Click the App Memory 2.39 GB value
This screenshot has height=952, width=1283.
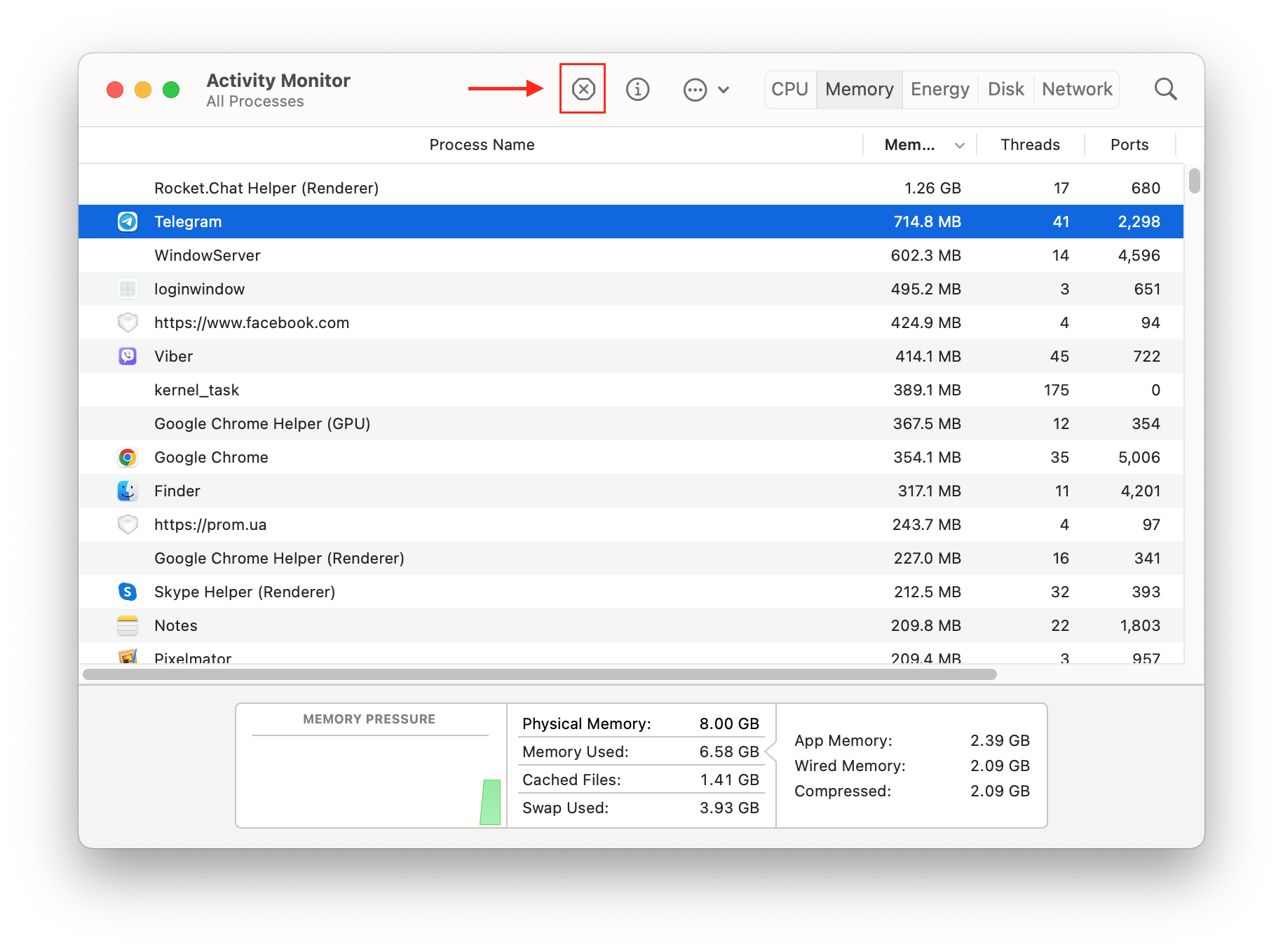coord(1000,740)
